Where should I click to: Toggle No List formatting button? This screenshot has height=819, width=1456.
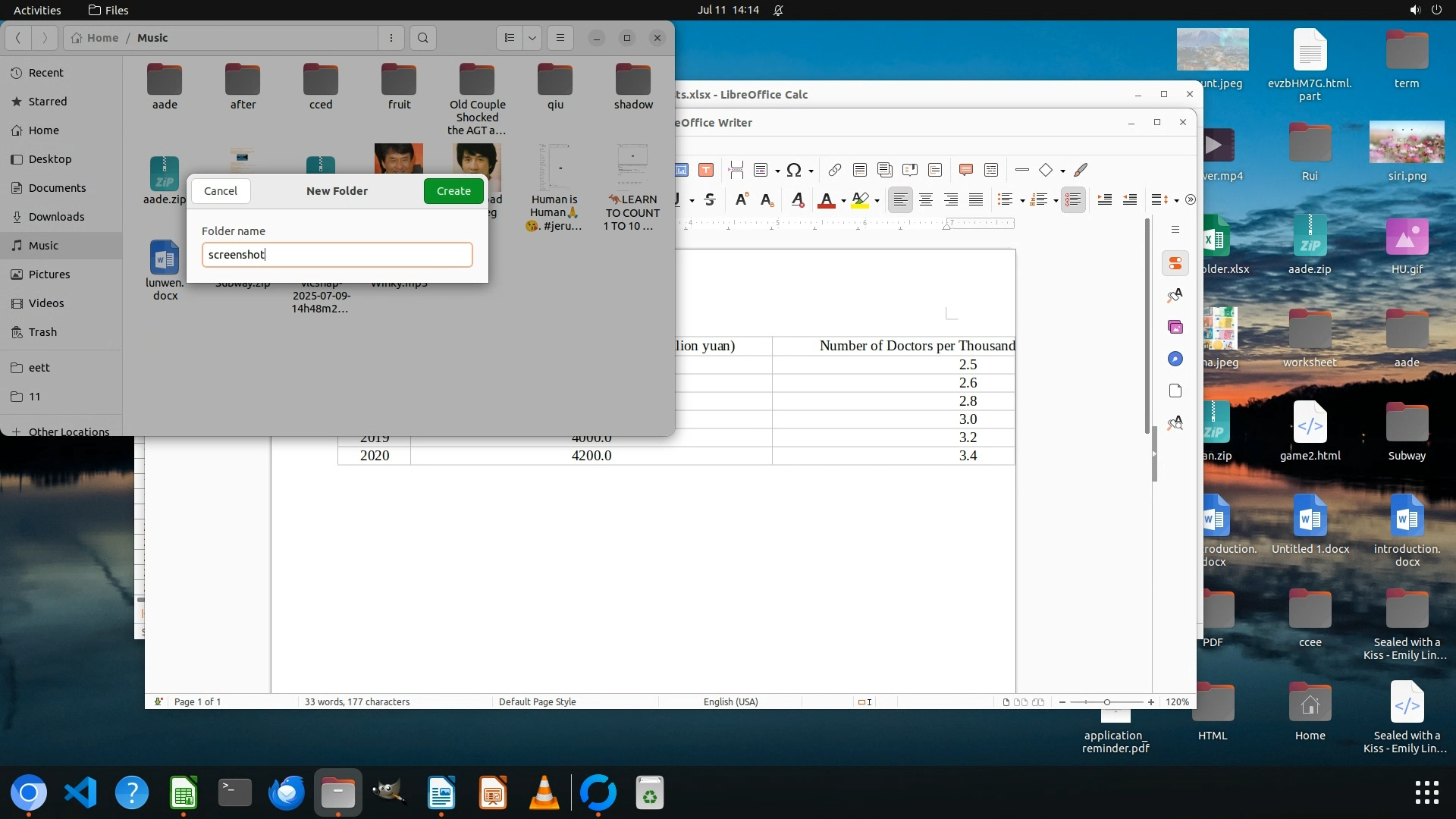pyautogui.click(x=1072, y=199)
